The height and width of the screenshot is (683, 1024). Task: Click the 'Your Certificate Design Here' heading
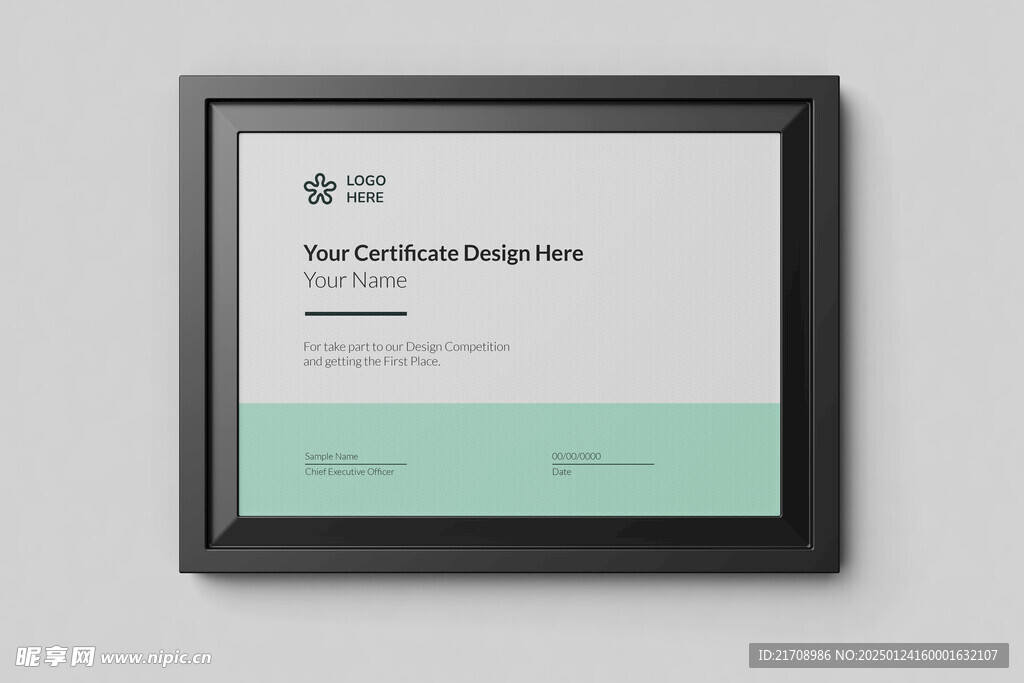pyautogui.click(x=443, y=253)
